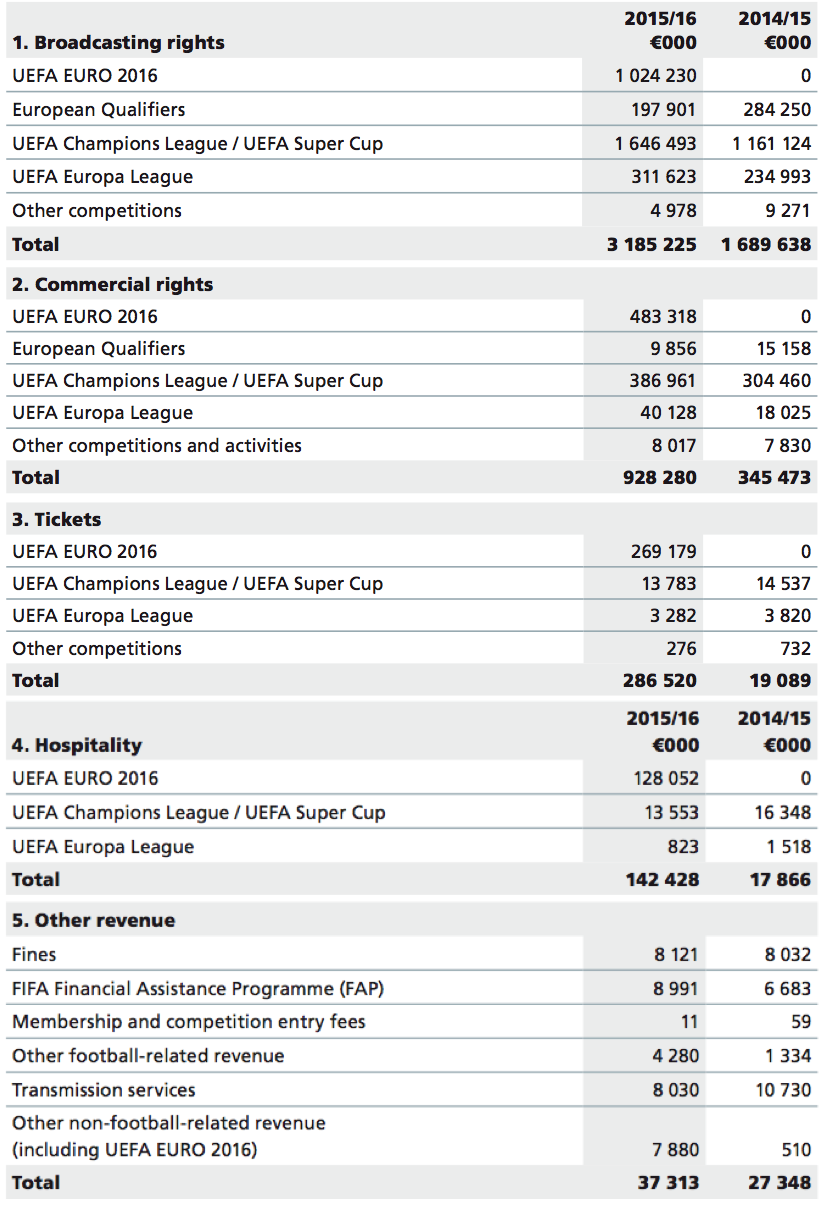Image resolution: width=826 pixels, height=1208 pixels.
Task: Click the "3. Tickets" section heading
Action: 57,519
